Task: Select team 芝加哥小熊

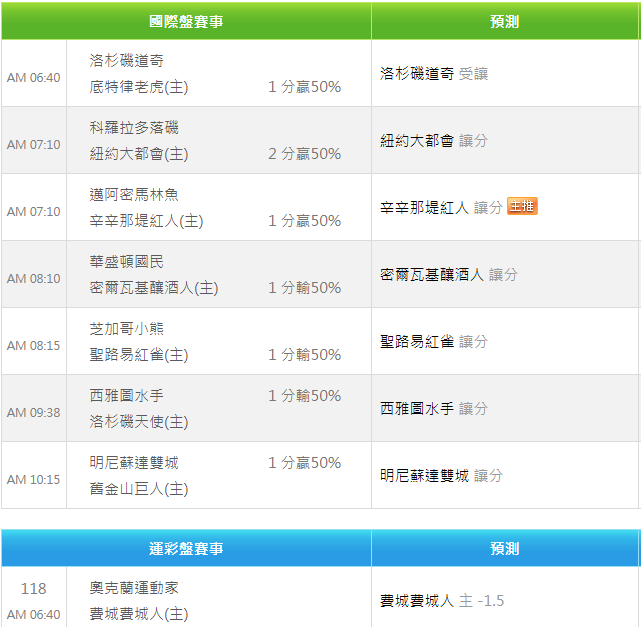Action: tap(127, 329)
